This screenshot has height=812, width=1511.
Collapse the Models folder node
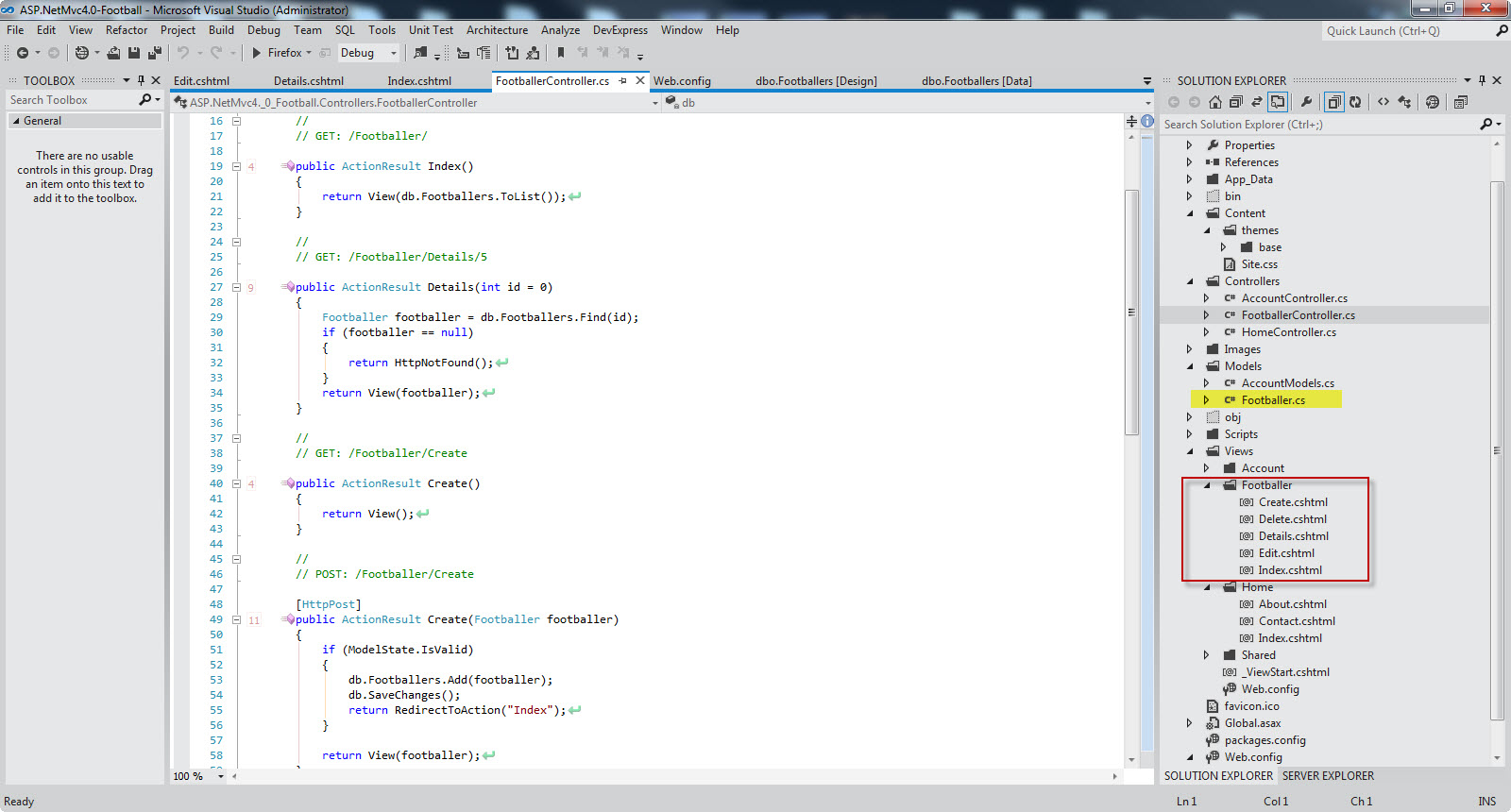point(1190,366)
